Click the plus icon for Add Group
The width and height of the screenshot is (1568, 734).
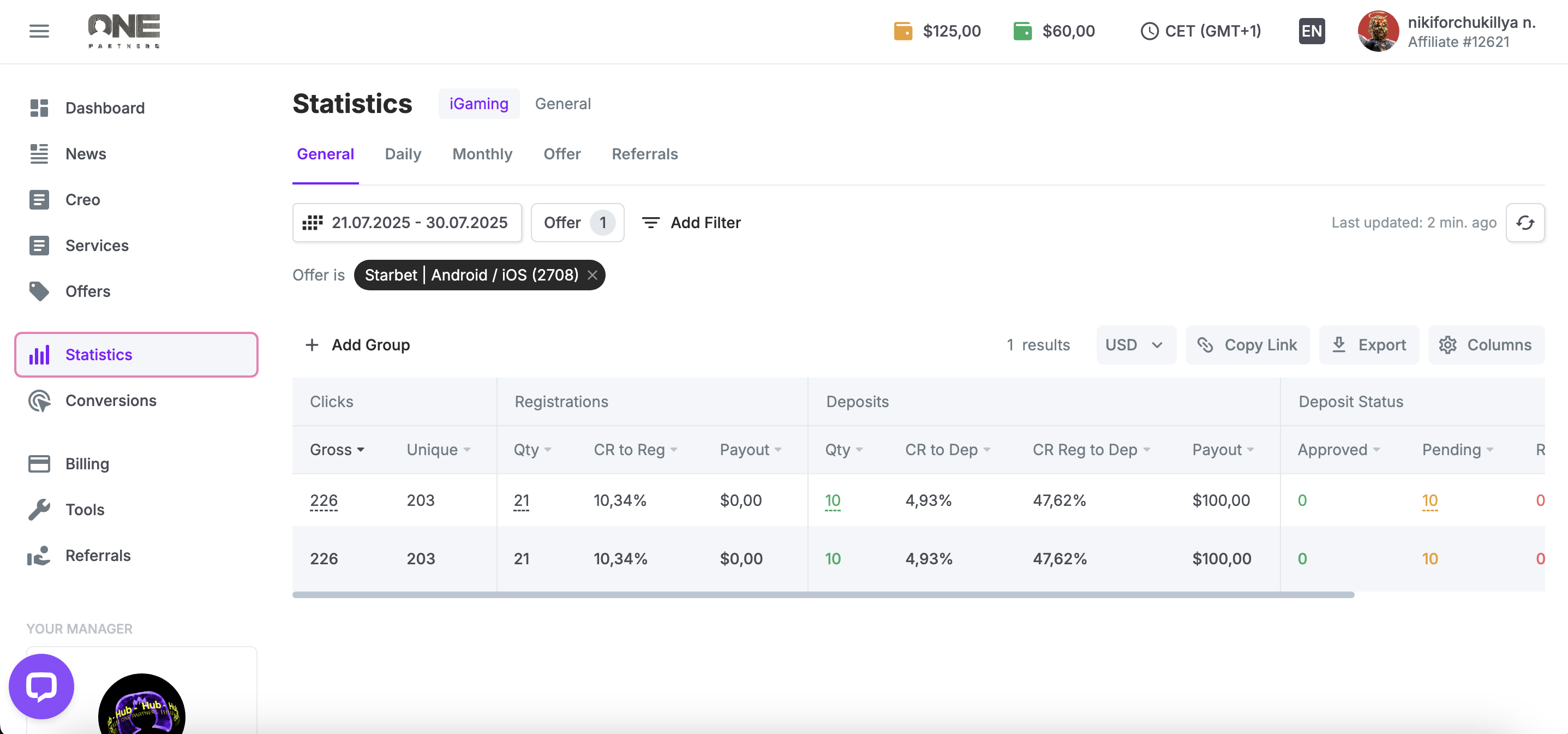coord(312,345)
